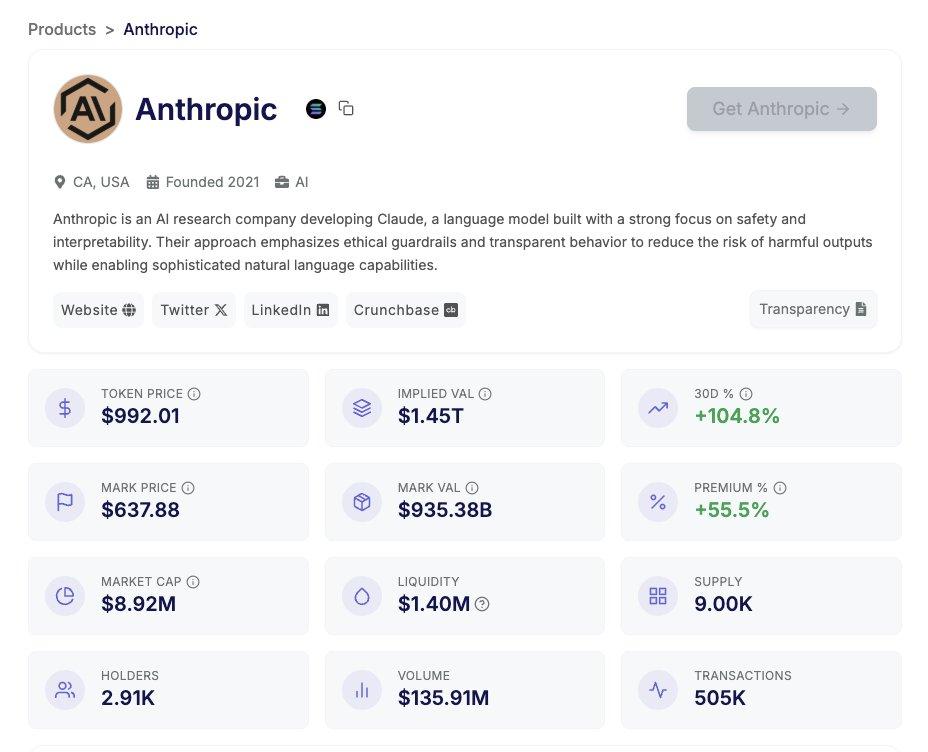View the Transparency report
928x752 pixels.
coord(812,309)
